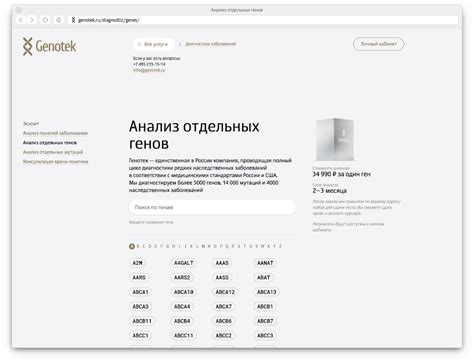The image size is (474, 362).
Task: Select "Анализ отдельных генов" in the sidebar
Action: point(50,143)
